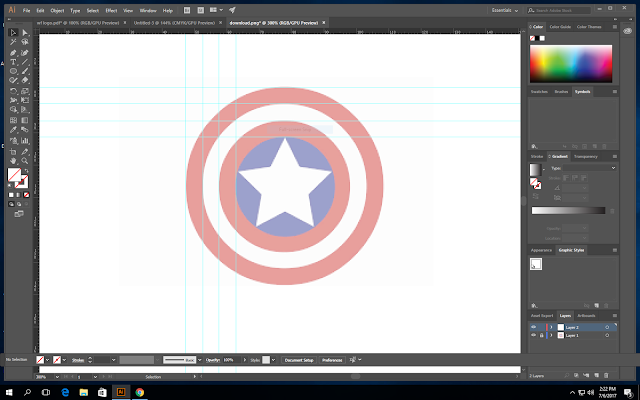
Task: Enable Draw Behind mode
Action: pos(19,204)
